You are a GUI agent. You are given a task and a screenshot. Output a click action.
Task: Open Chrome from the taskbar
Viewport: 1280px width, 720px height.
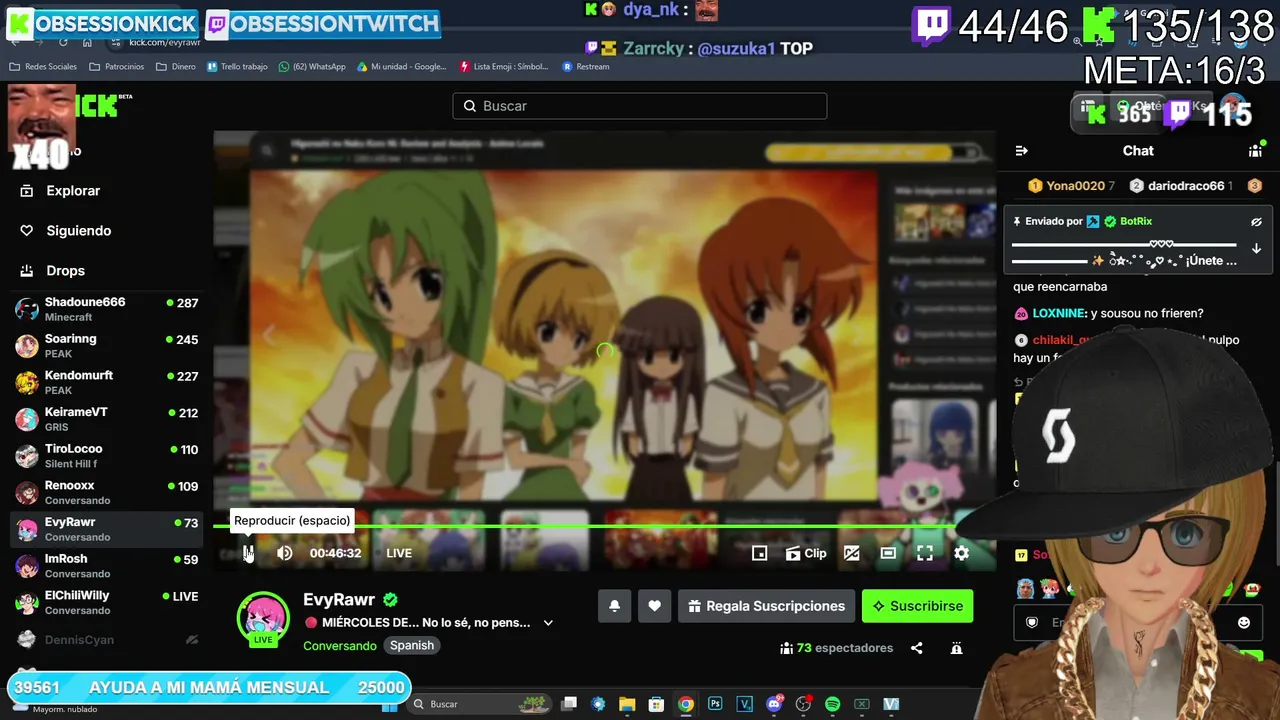685,704
